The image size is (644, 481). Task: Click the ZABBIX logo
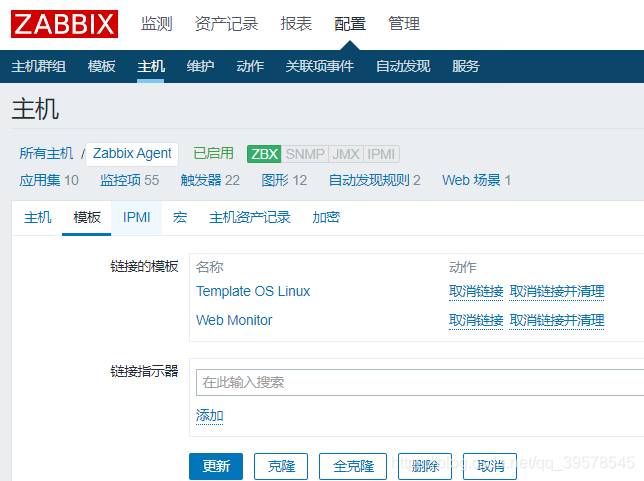pyautogui.click(x=64, y=24)
